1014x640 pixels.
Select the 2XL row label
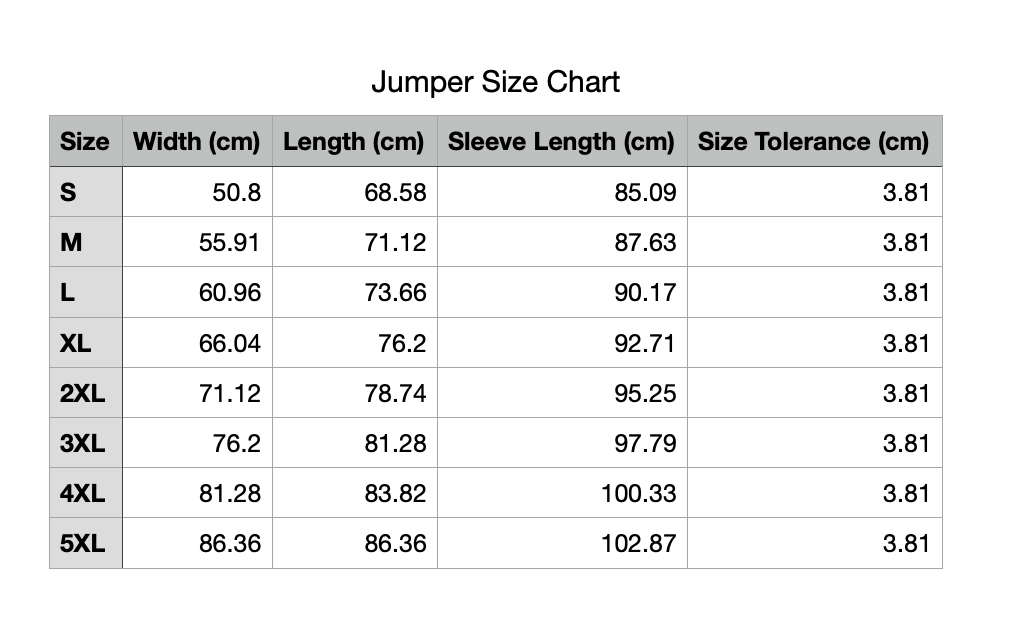click(82, 393)
